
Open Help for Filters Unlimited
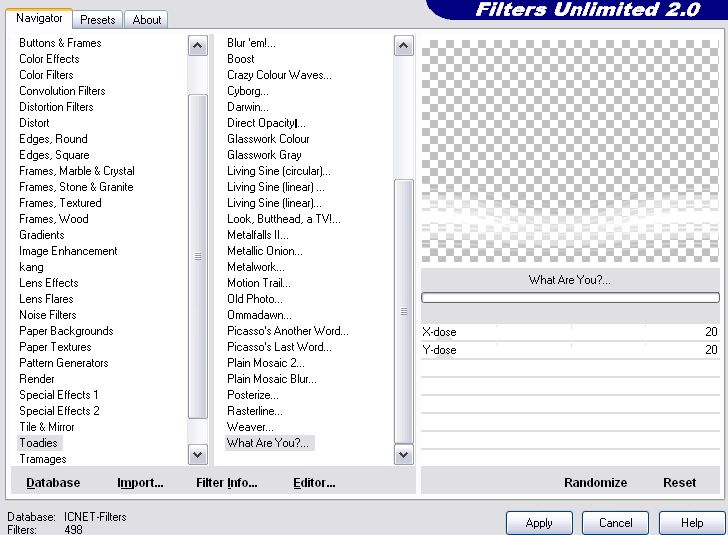pyautogui.click(x=692, y=523)
